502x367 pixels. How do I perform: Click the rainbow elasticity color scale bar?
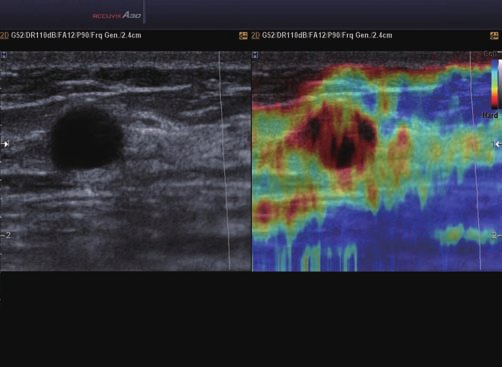pos(495,84)
